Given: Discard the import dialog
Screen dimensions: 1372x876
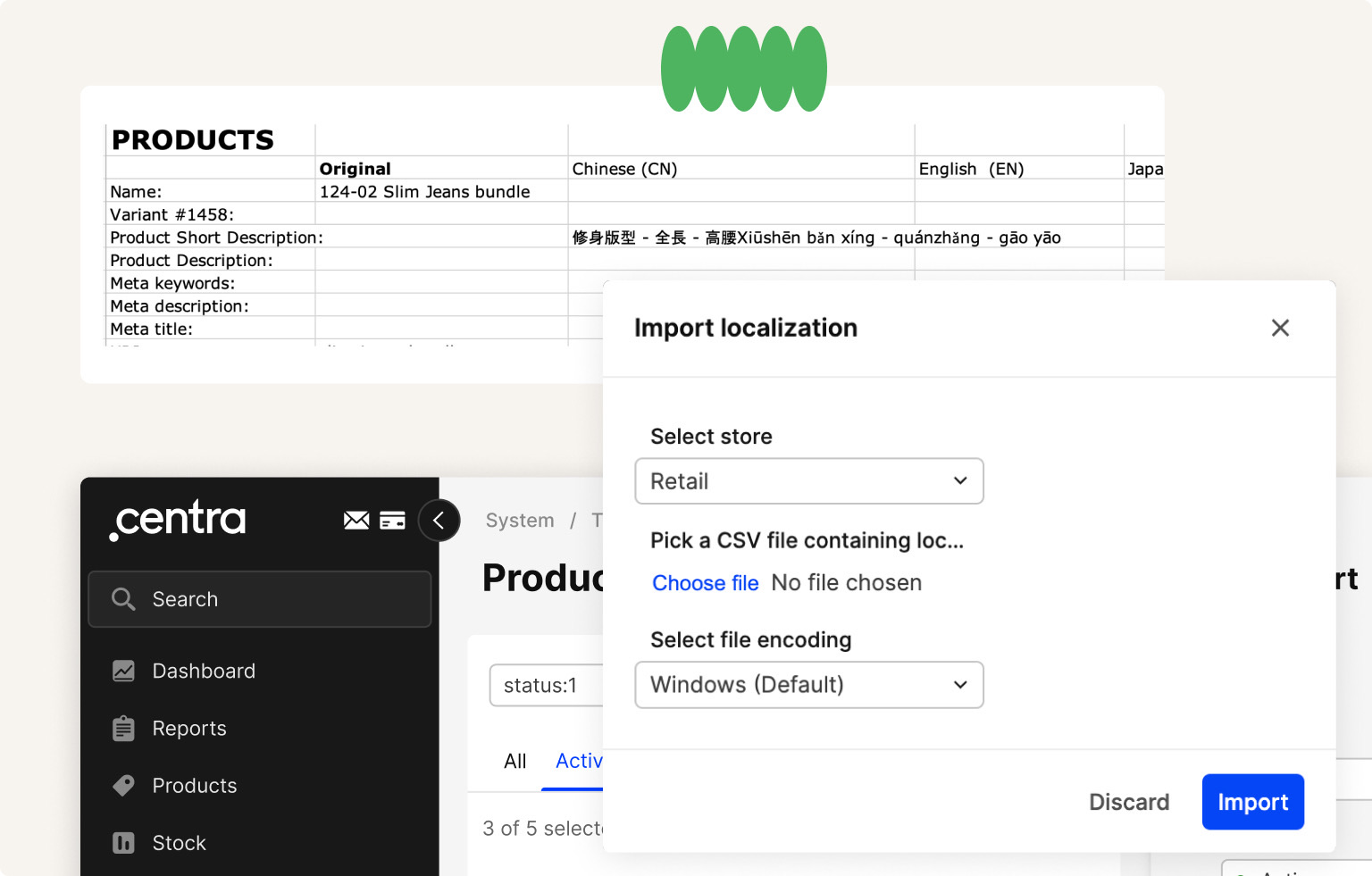Looking at the screenshot, I should click(x=1128, y=802).
